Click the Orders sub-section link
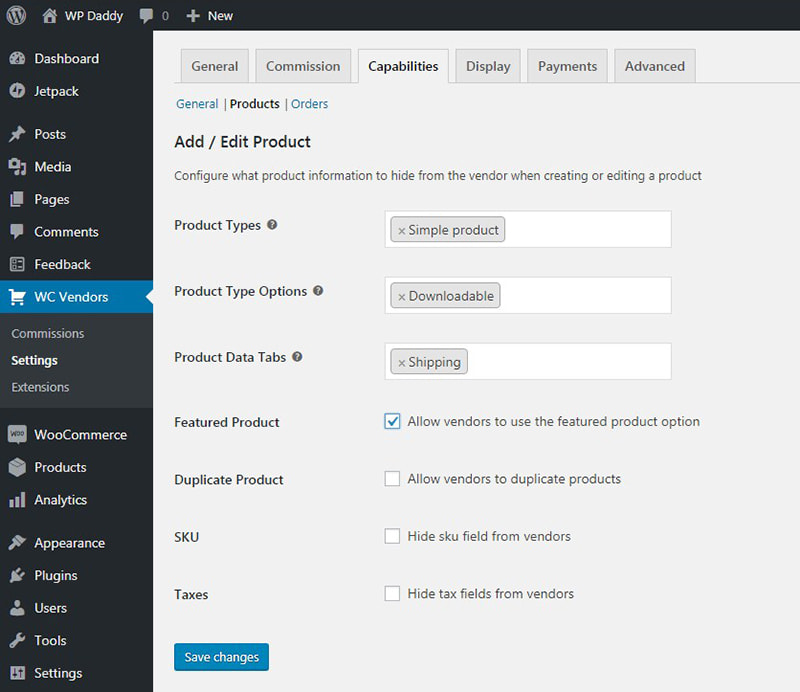Viewport: 800px width, 692px height. pyautogui.click(x=310, y=104)
